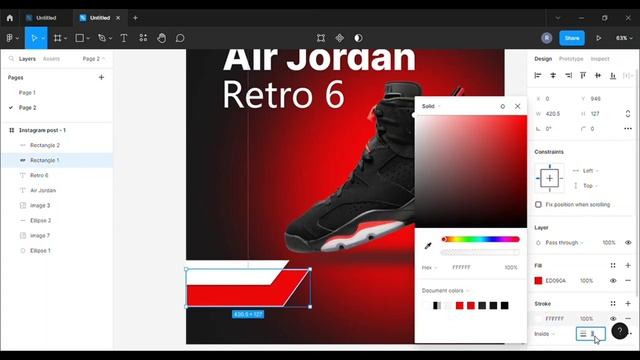The image size is (640, 360).
Task: Click the search icon in Layers panel
Action: point(11,59)
